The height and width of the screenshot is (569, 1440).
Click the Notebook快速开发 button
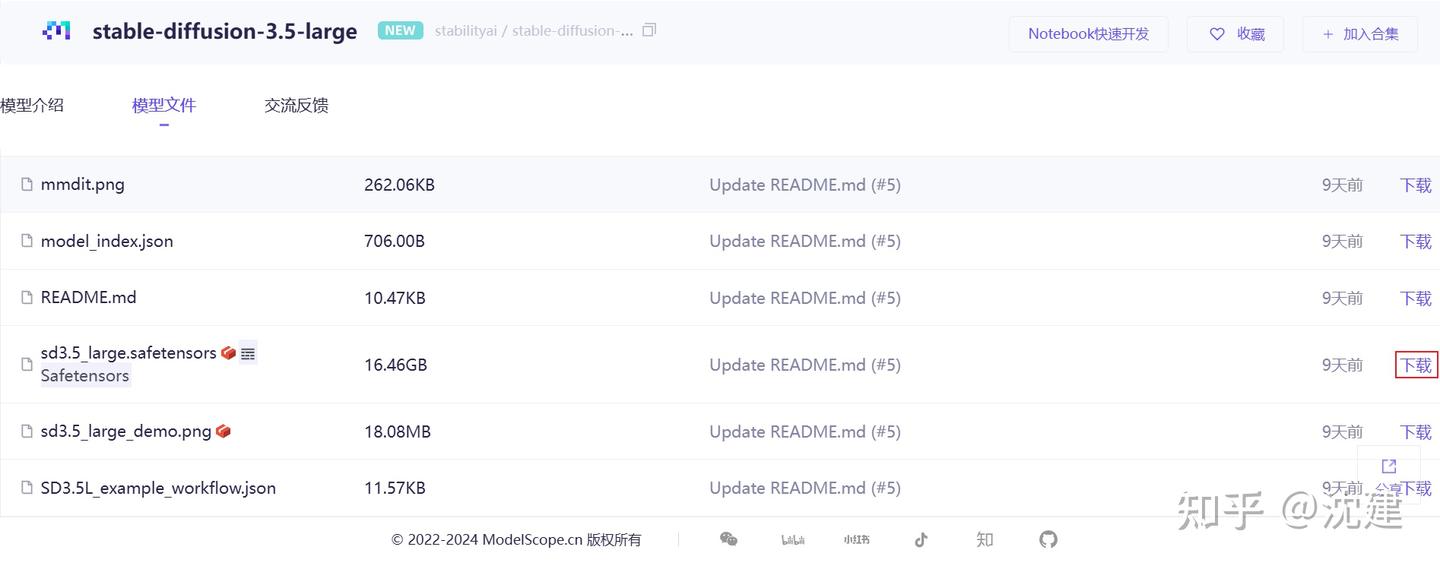(1088, 34)
